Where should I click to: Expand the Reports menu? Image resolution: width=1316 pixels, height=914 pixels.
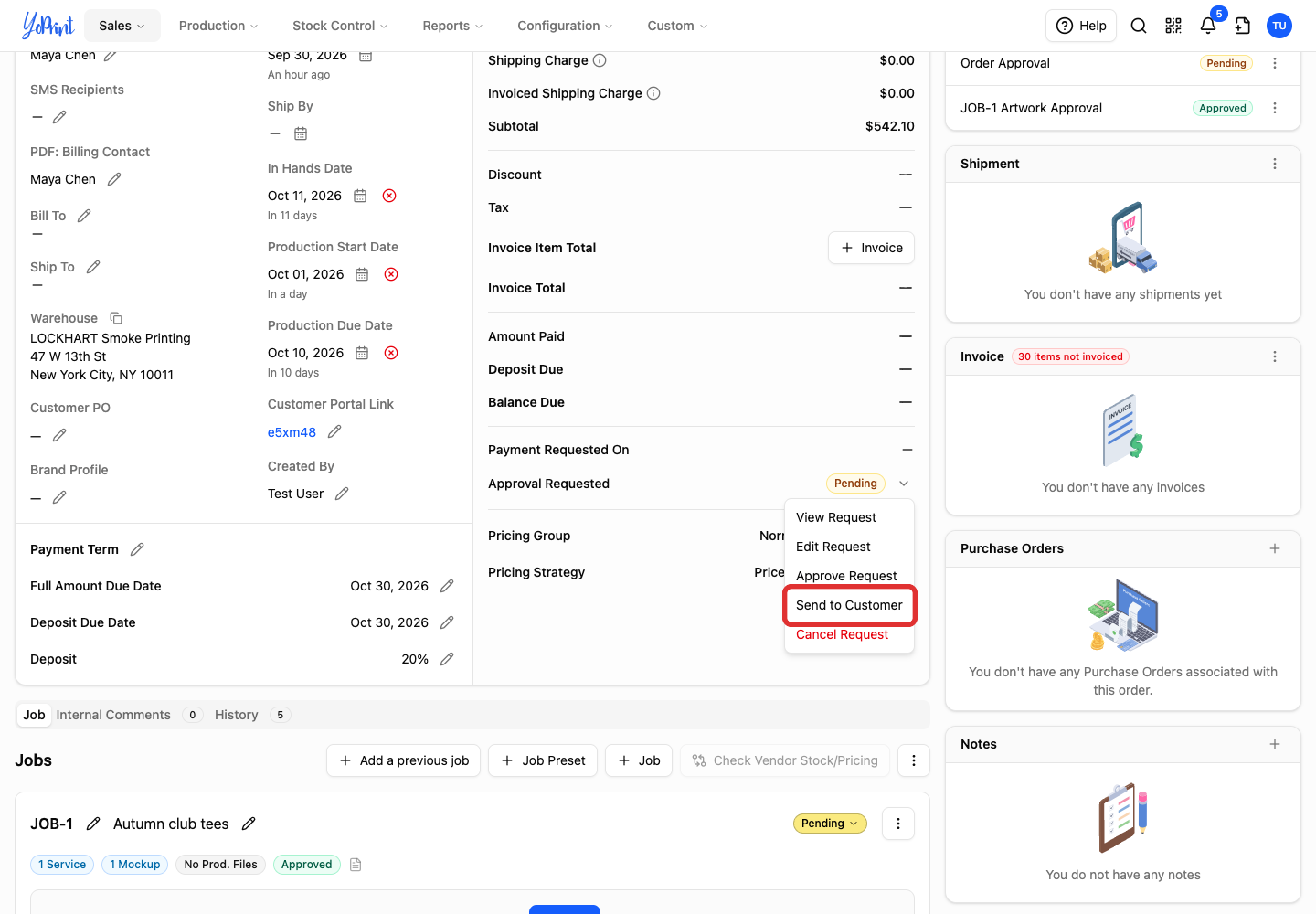coord(452,26)
